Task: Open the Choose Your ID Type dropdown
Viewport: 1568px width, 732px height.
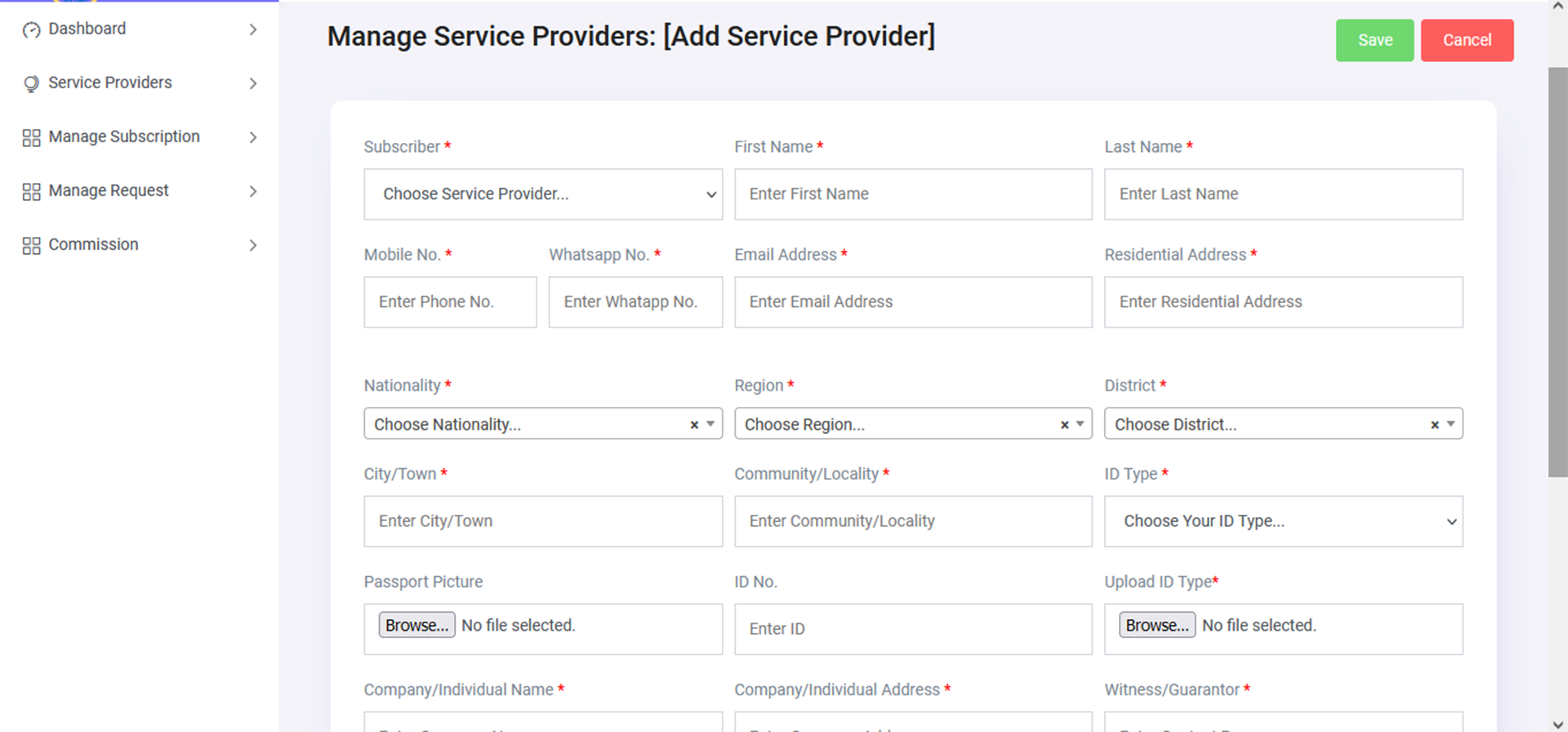Action: click(1283, 521)
